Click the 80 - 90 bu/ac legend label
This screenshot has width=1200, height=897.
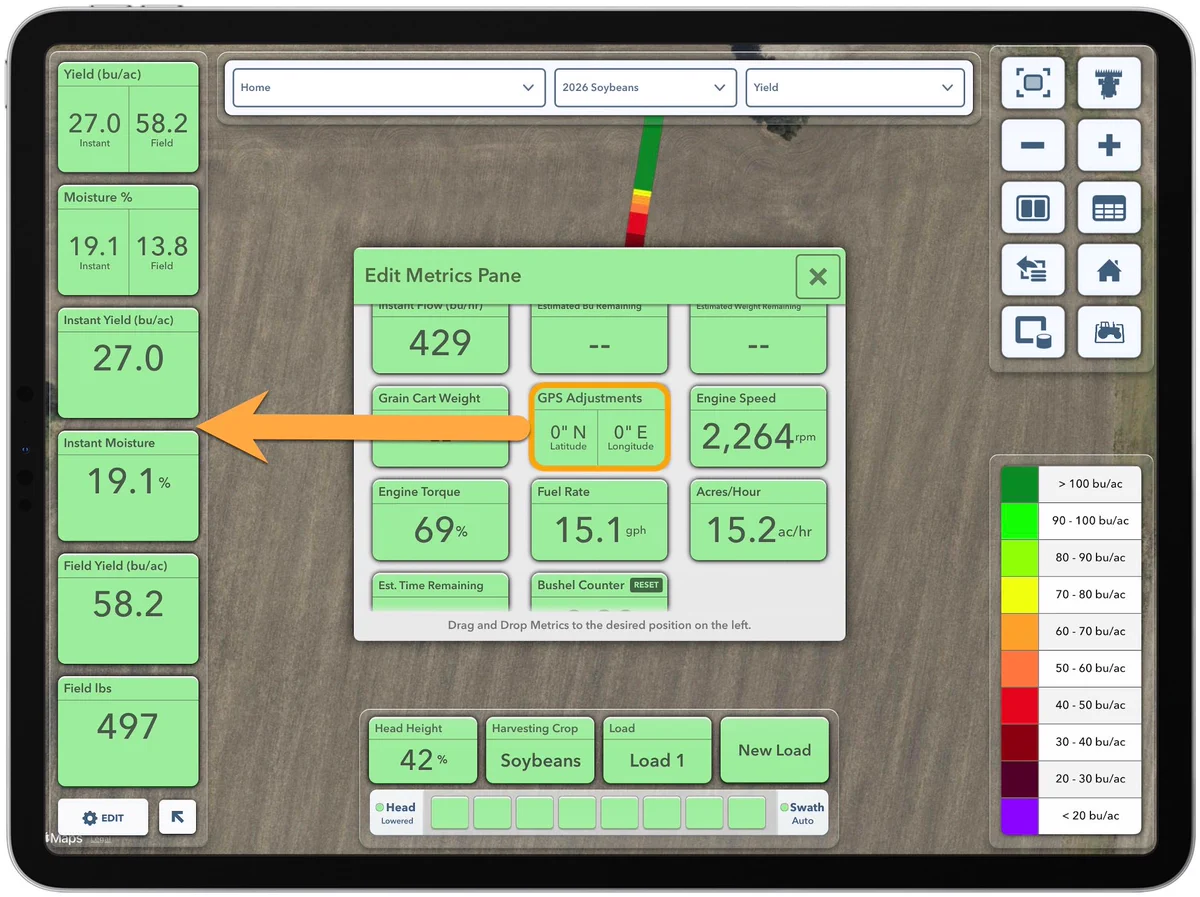(1090, 558)
